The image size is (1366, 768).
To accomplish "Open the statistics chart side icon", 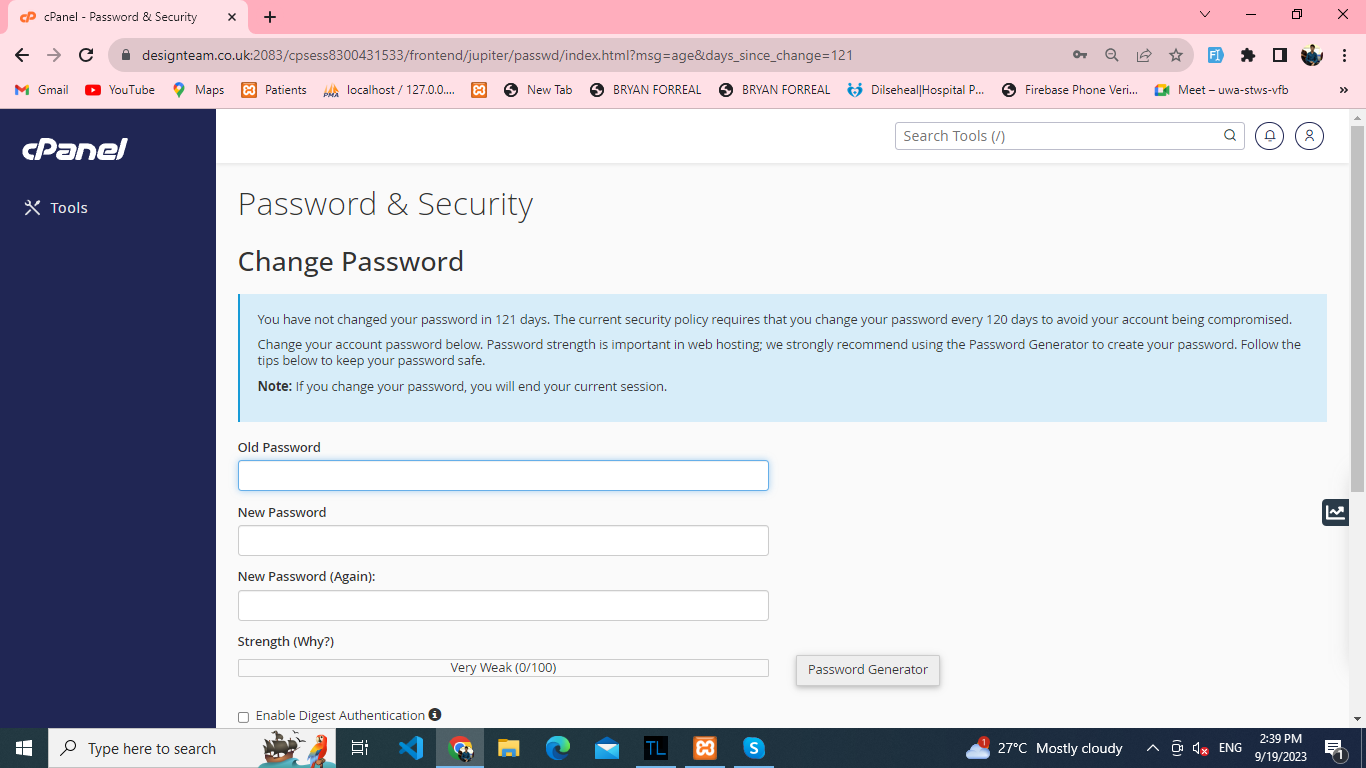I will (x=1335, y=512).
